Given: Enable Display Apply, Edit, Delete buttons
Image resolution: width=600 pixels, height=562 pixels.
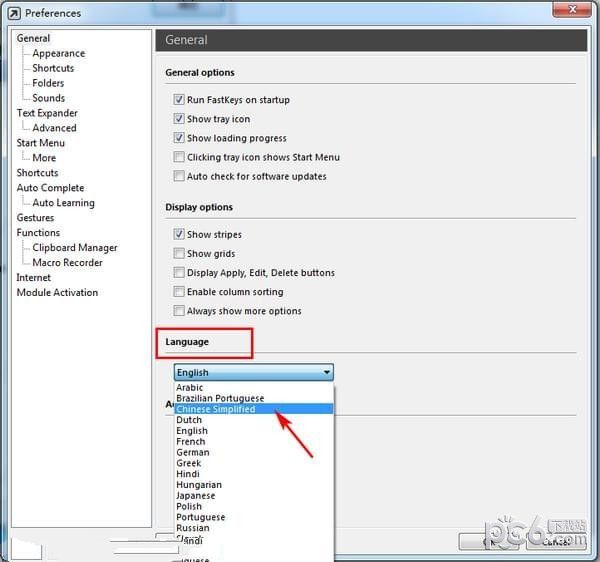Looking at the screenshot, I should pos(179,272).
